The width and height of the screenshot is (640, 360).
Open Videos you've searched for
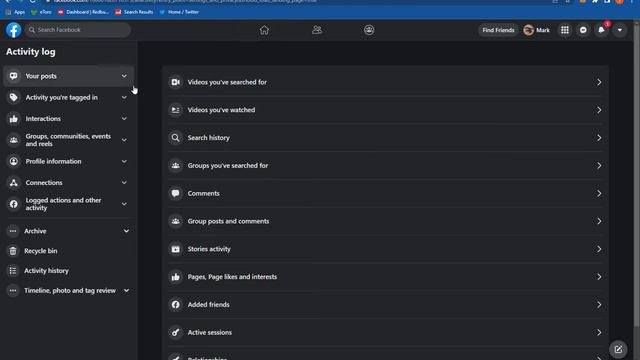click(x=385, y=82)
